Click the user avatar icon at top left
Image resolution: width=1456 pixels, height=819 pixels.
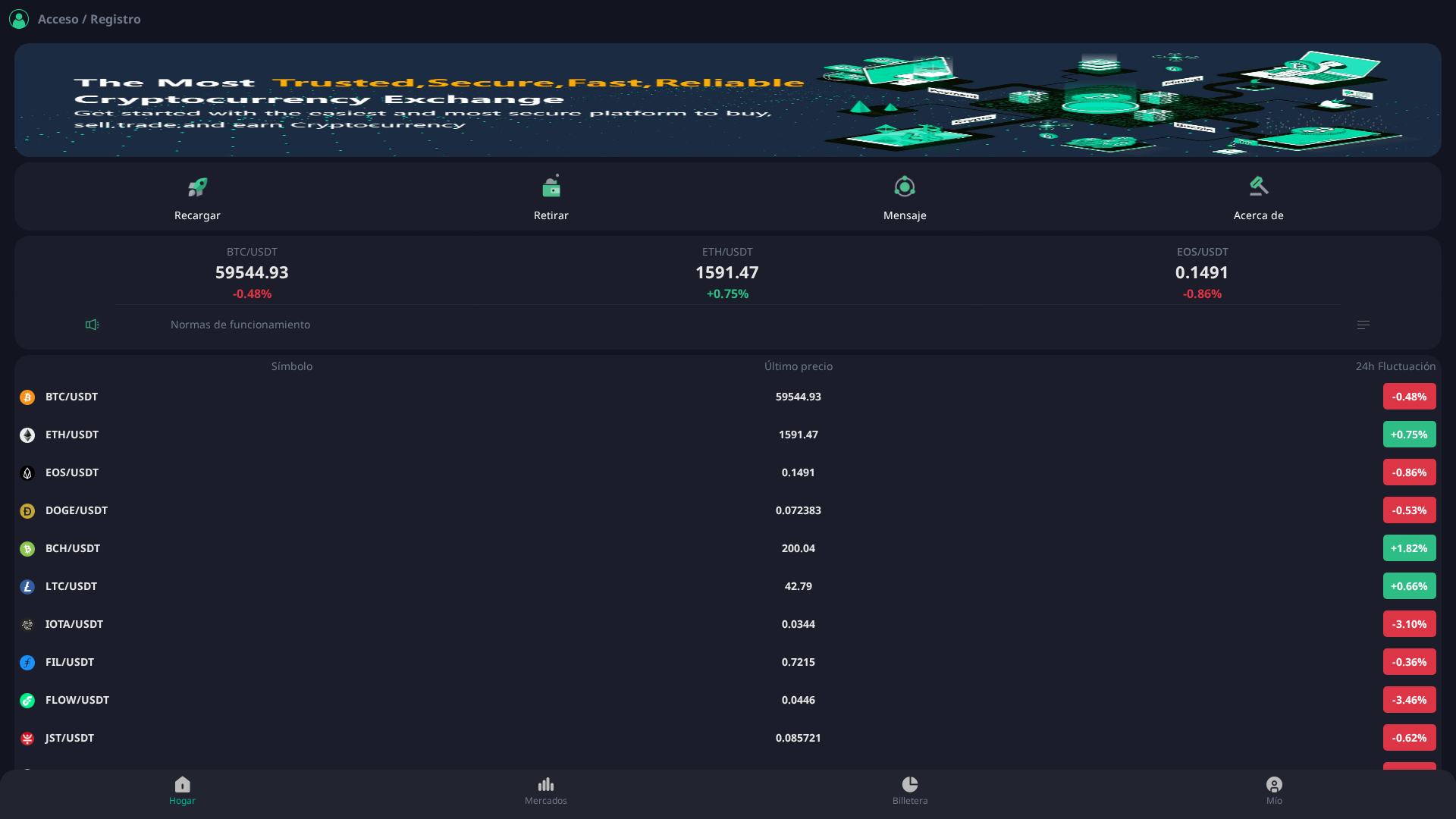(x=19, y=19)
